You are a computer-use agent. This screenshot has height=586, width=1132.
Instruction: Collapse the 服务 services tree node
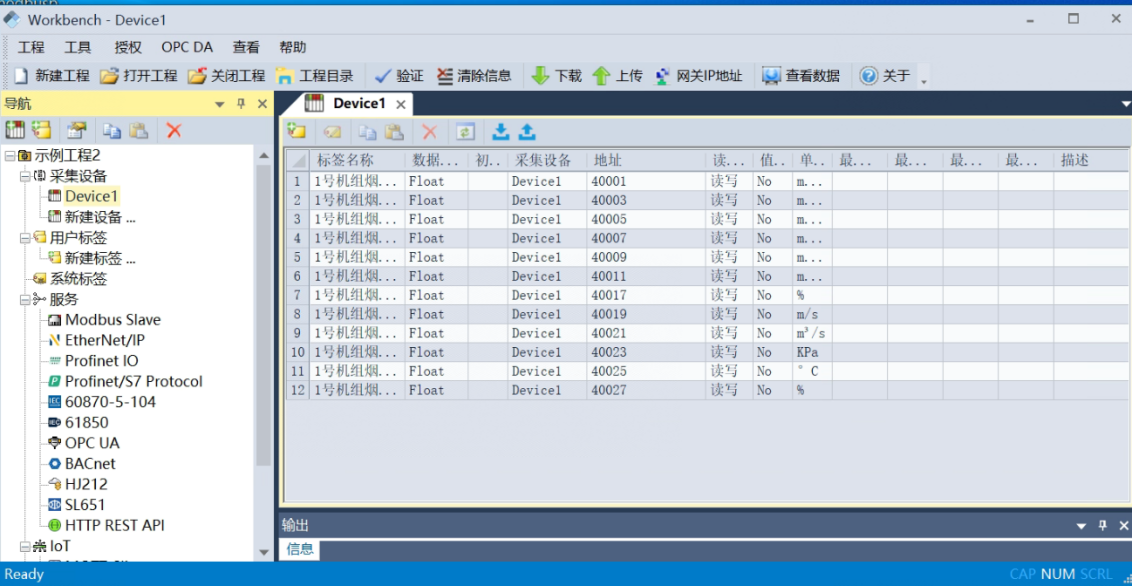click(x=24, y=299)
